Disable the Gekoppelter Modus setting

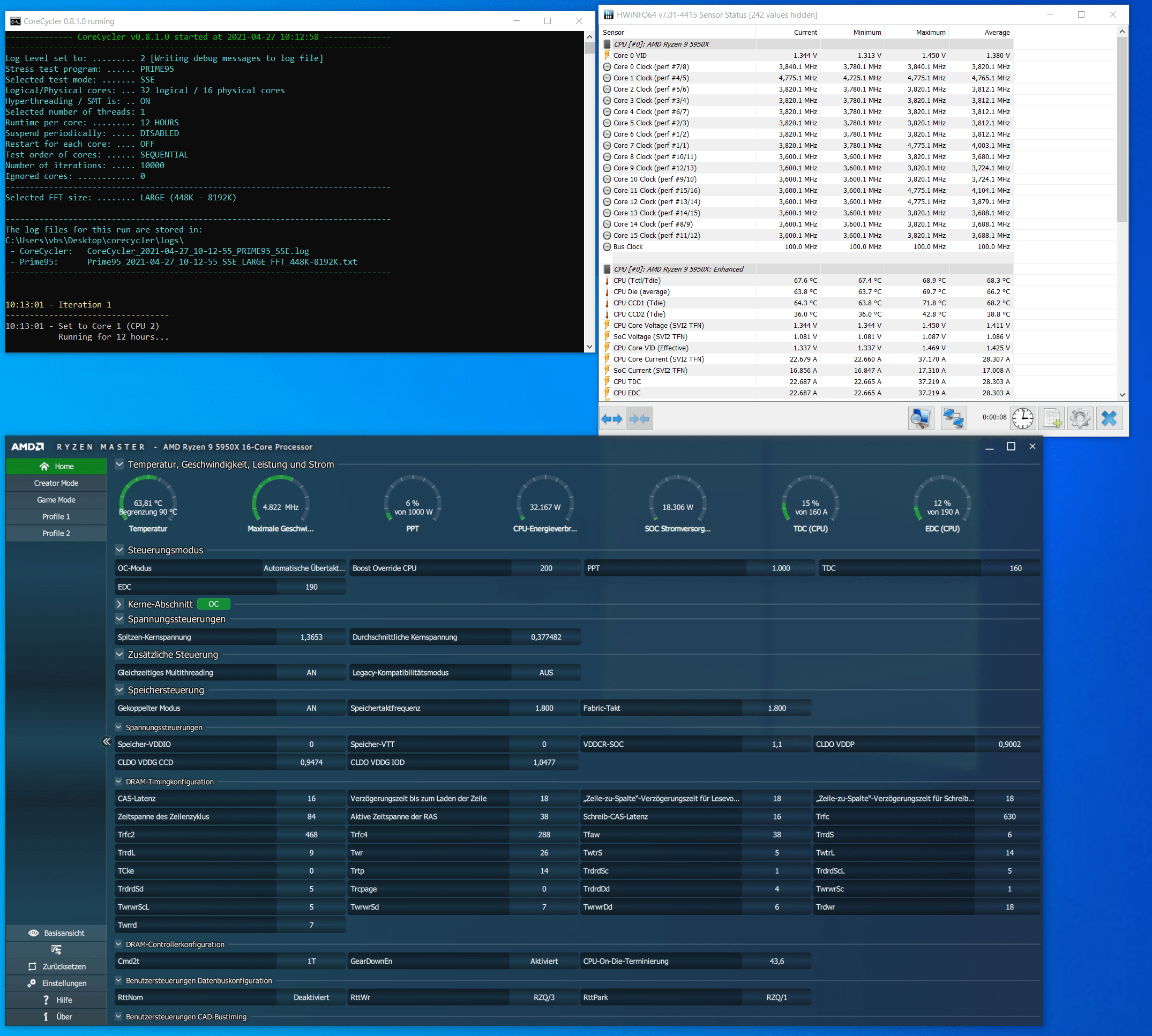pos(311,708)
